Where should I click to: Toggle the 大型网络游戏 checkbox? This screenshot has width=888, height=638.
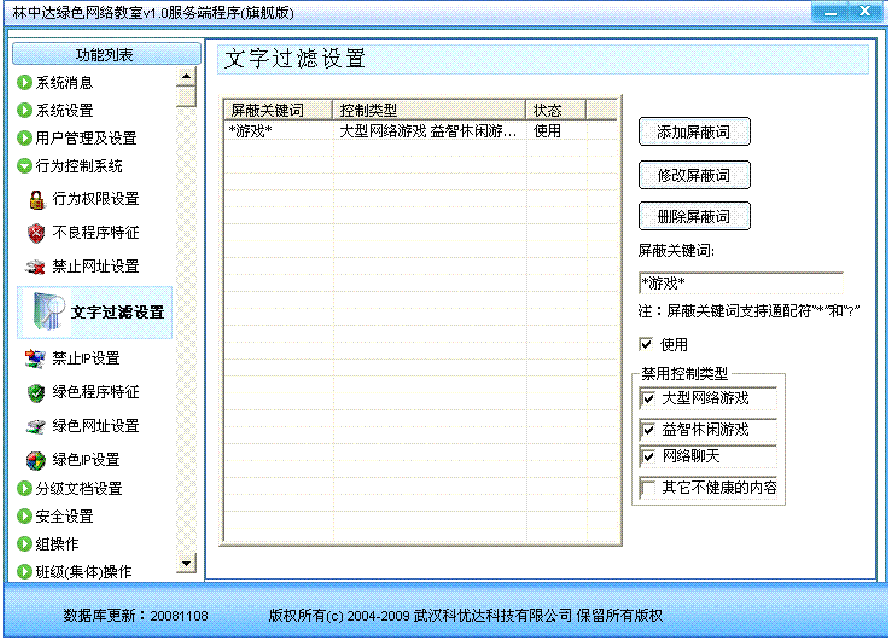point(649,398)
